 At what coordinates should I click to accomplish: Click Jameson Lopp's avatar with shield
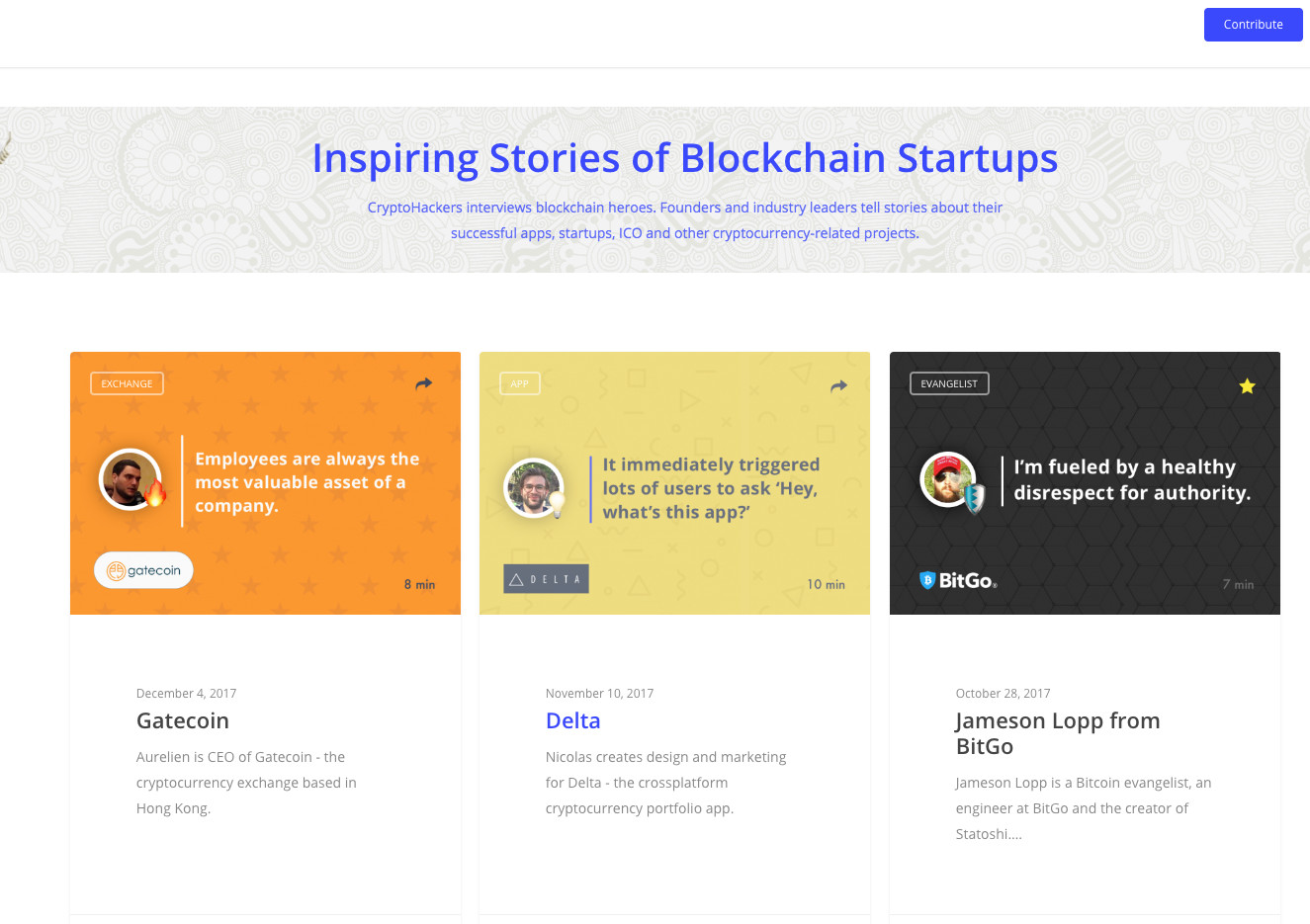[x=951, y=481]
